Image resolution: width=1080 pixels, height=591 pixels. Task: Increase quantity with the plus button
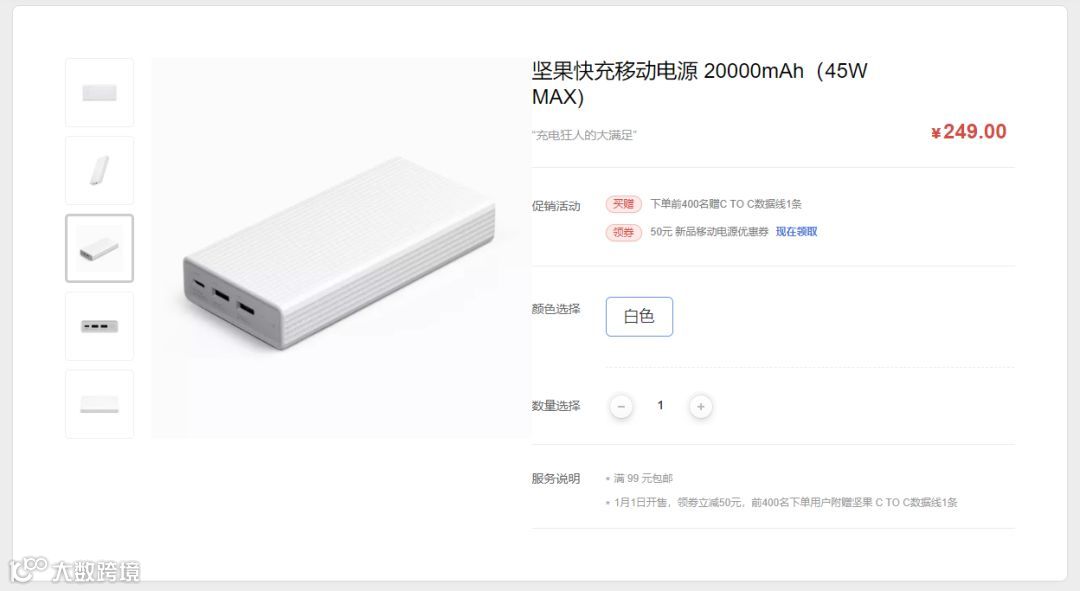(700, 406)
